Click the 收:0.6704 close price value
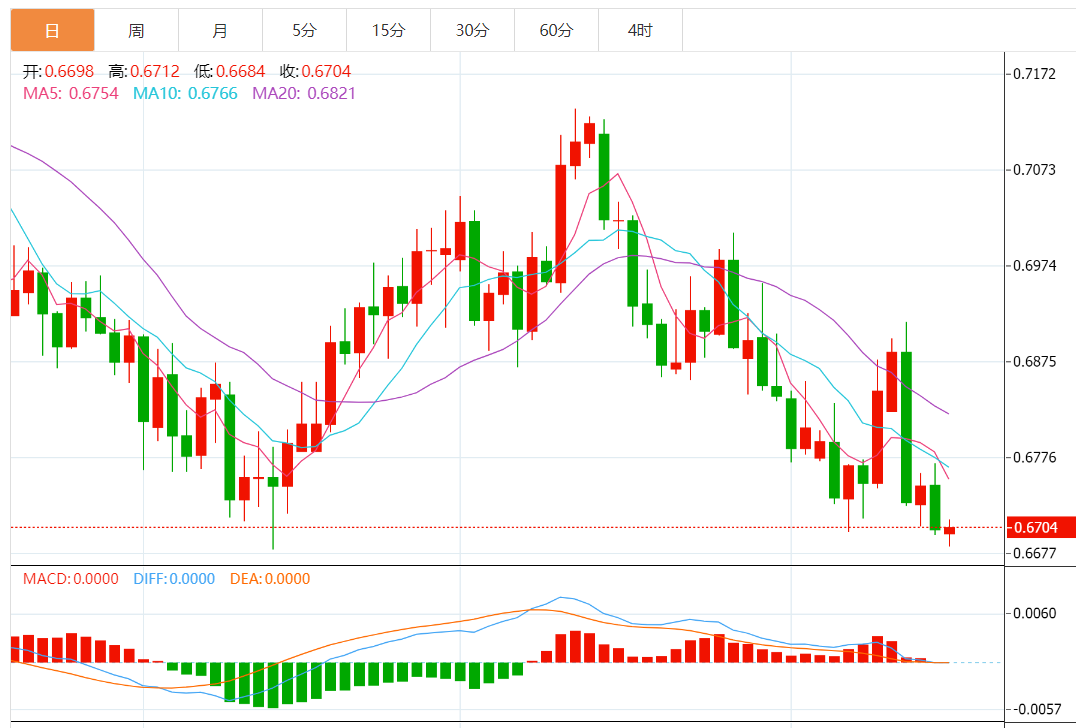The width and height of the screenshot is (1076, 728). pos(315,71)
